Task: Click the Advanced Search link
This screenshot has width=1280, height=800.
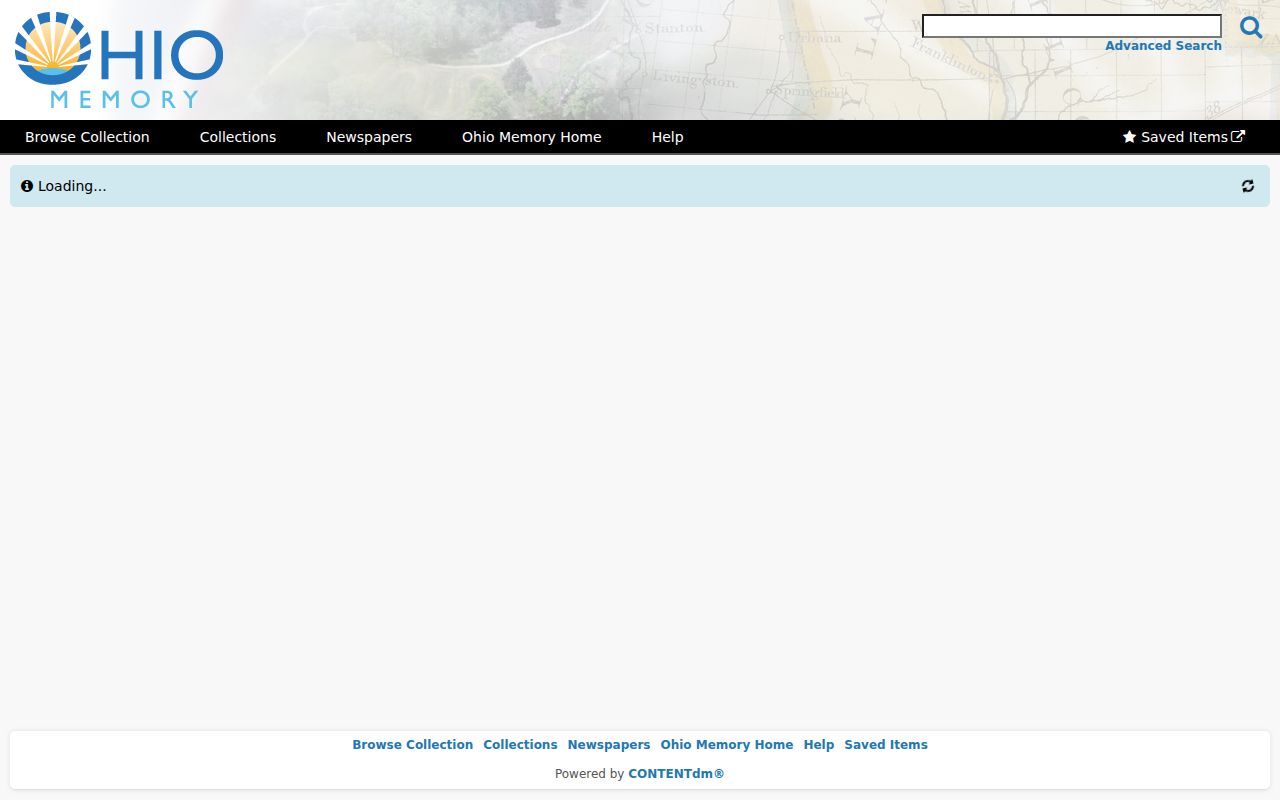Action: click(1163, 46)
